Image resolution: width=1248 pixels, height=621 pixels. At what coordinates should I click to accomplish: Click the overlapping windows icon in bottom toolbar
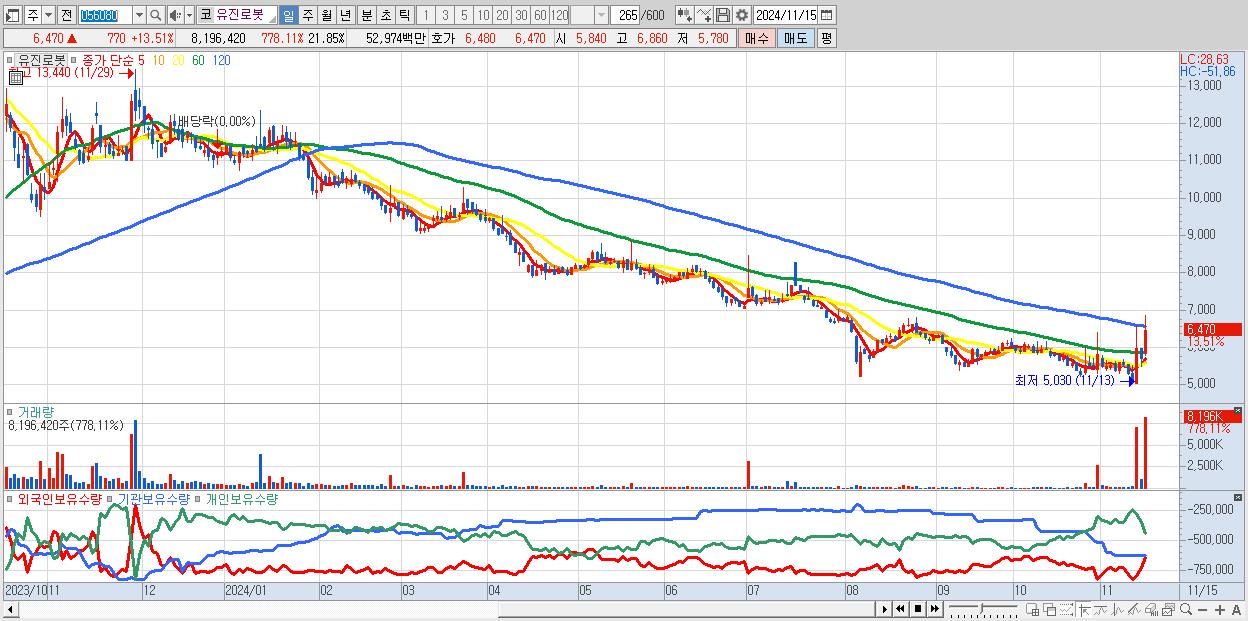1050,610
